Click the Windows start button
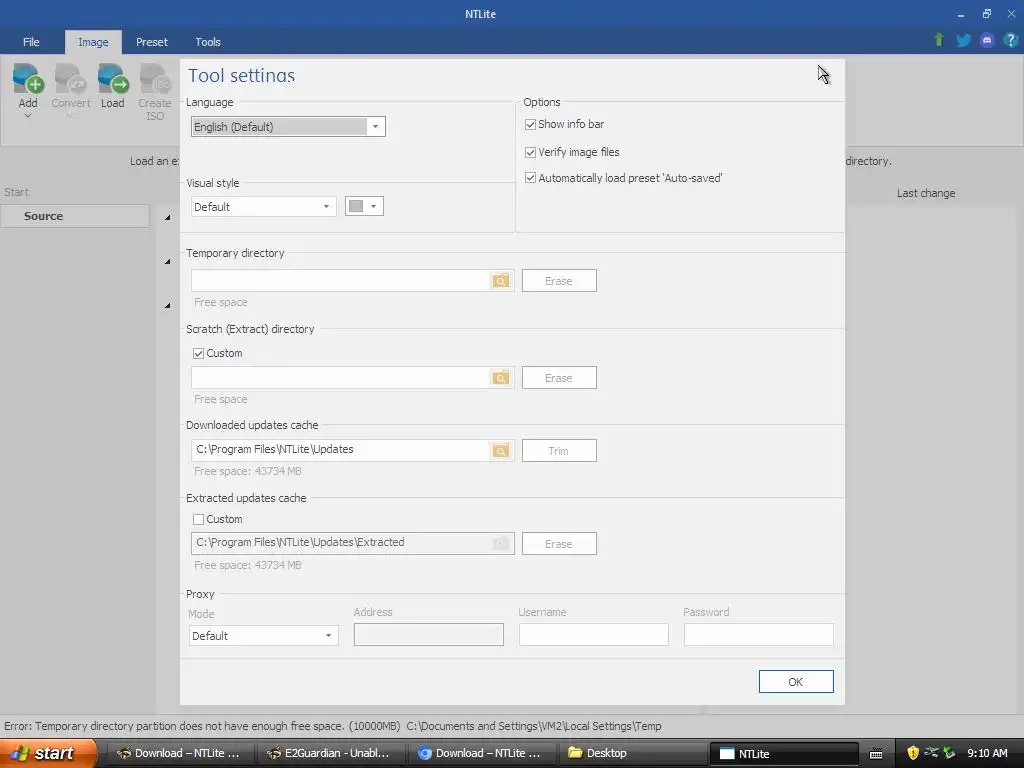Viewport: 1024px width, 768px height. click(x=48, y=753)
